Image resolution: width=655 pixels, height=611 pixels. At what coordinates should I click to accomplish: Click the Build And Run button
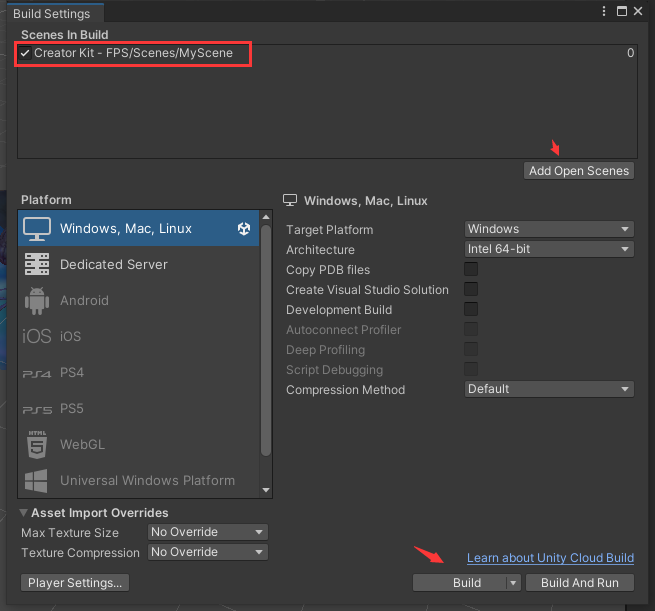[580, 583]
